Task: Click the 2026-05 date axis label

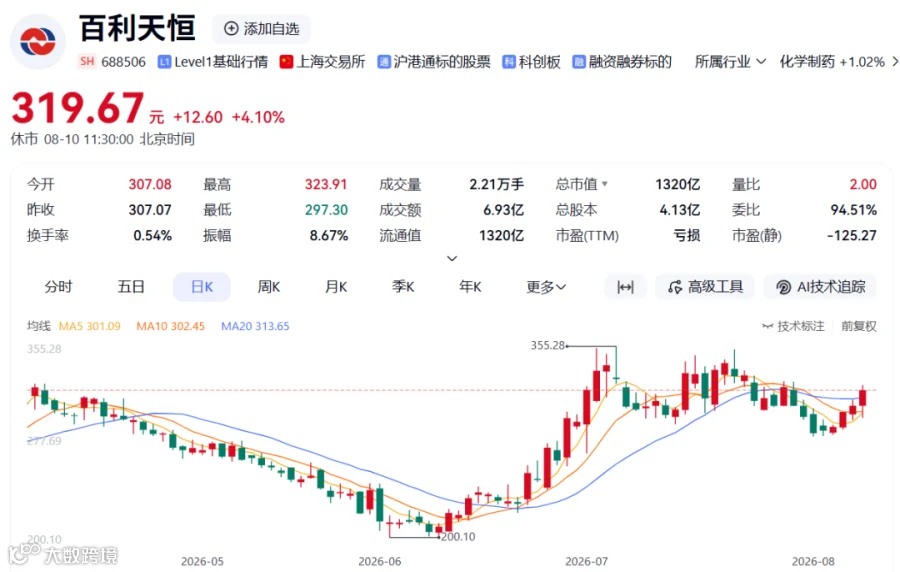Action: (x=202, y=562)
